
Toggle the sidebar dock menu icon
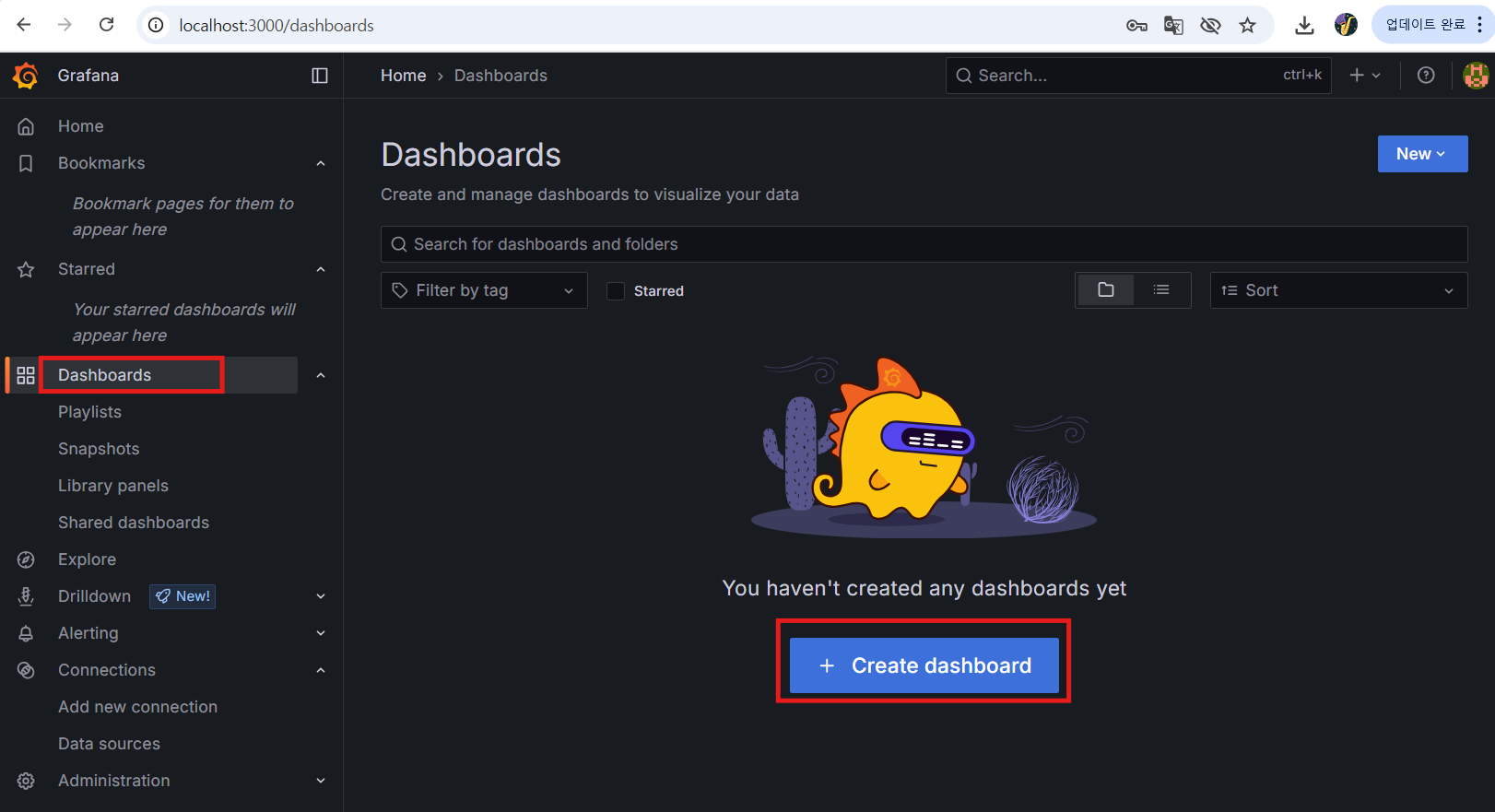coord(320,76)
